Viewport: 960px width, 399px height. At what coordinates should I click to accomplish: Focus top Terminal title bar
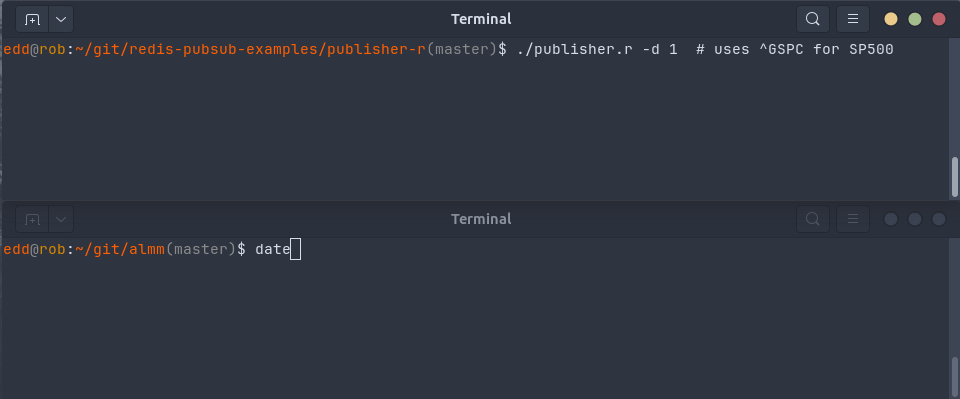pos(481,19)
